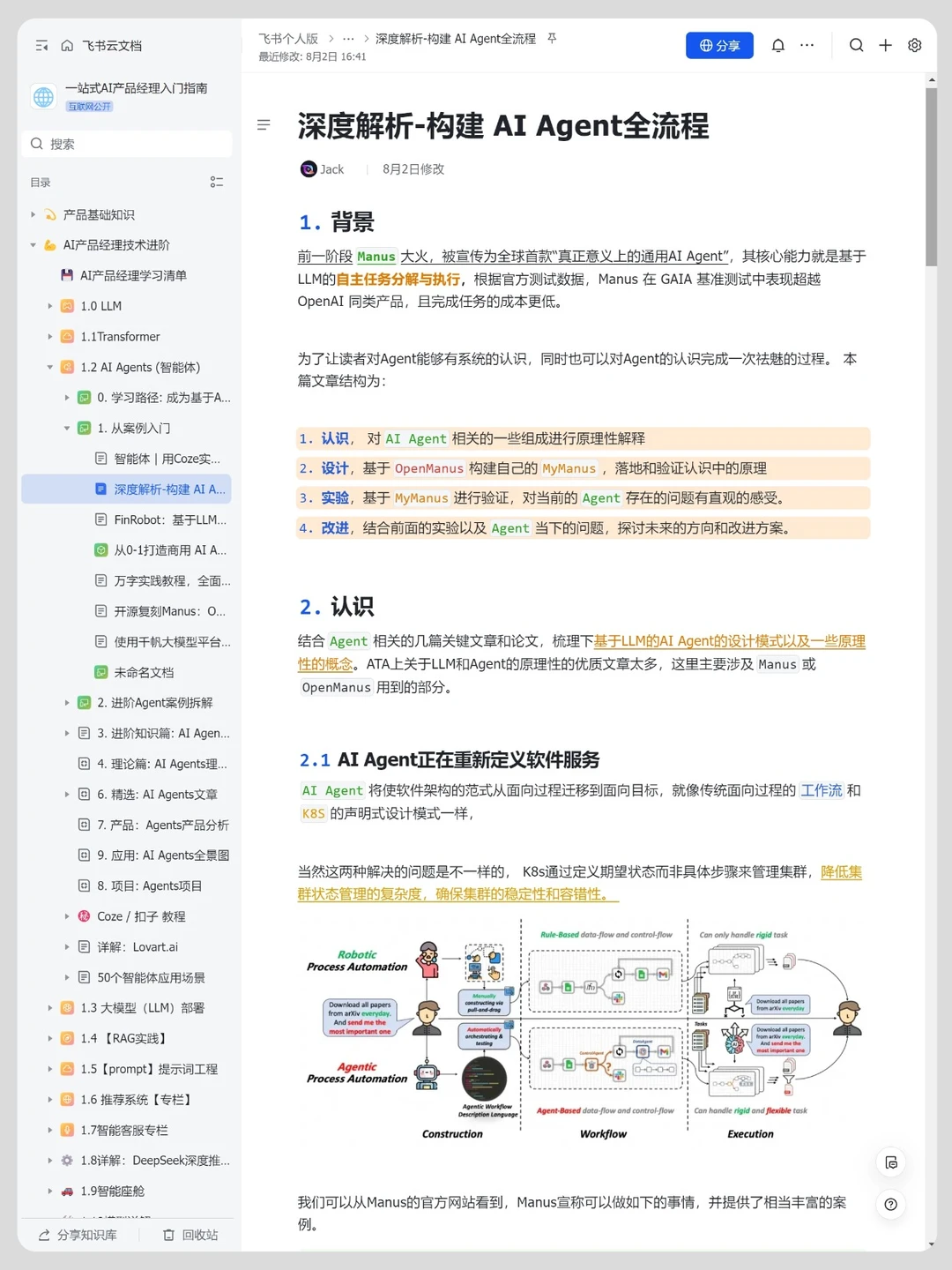The width and height of the screenshot is (952, 1270).
Task: Click the sidebar 搜索 field
Action: click(x=127, y=144)
